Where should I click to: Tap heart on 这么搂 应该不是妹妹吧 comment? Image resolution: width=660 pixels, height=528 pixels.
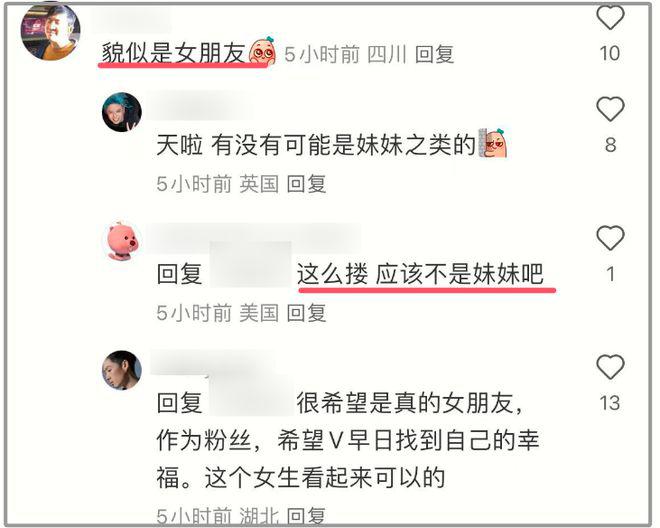coord(610,238)
